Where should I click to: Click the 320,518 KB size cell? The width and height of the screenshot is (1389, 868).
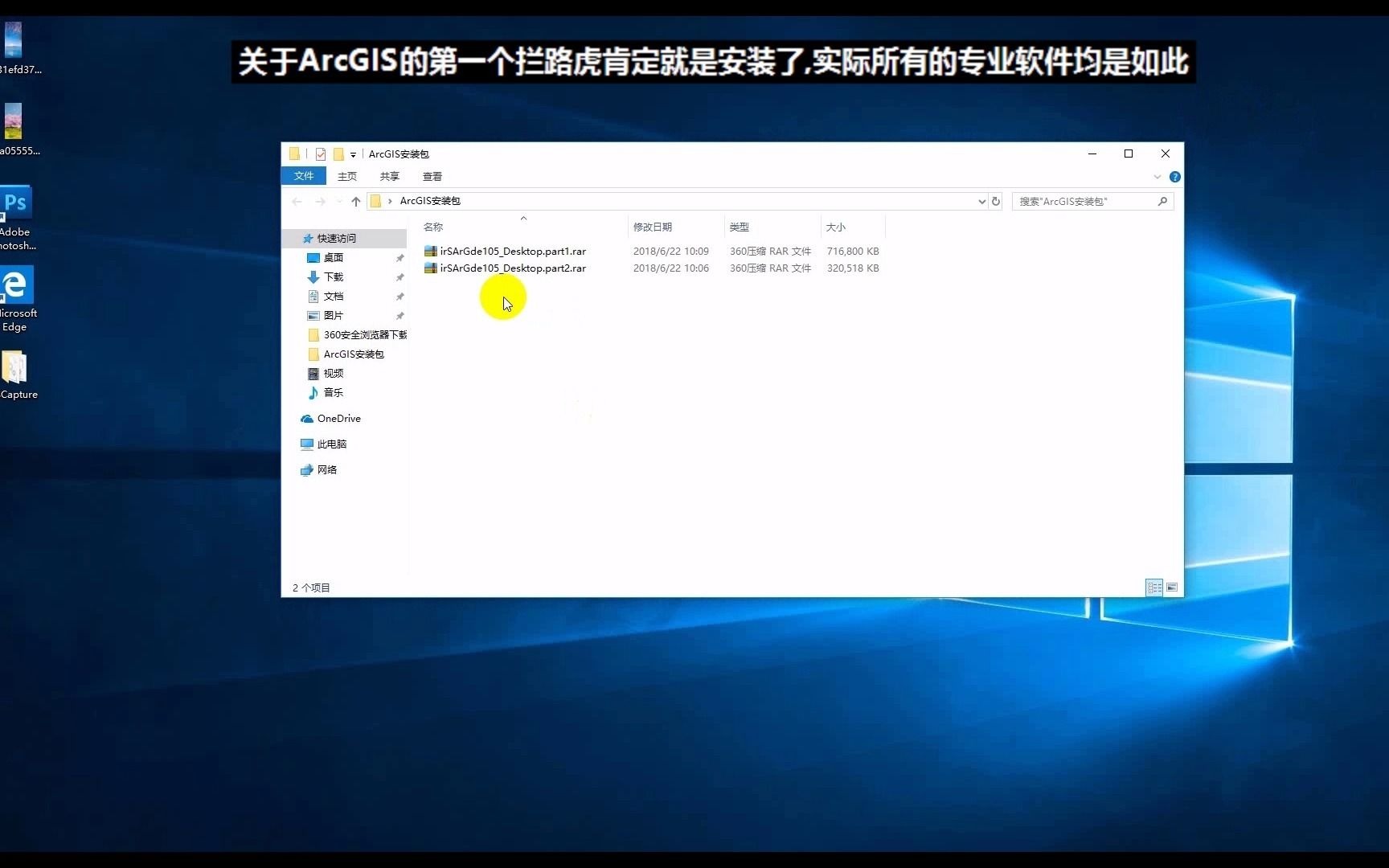pyautogui.click(x=853, y=268)
